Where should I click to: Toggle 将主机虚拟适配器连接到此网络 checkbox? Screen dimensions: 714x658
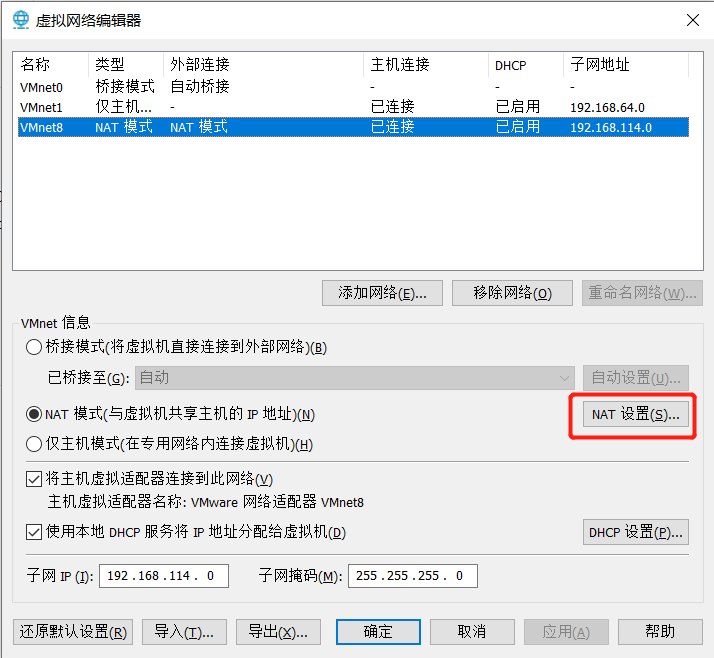[x=34, y=479]
